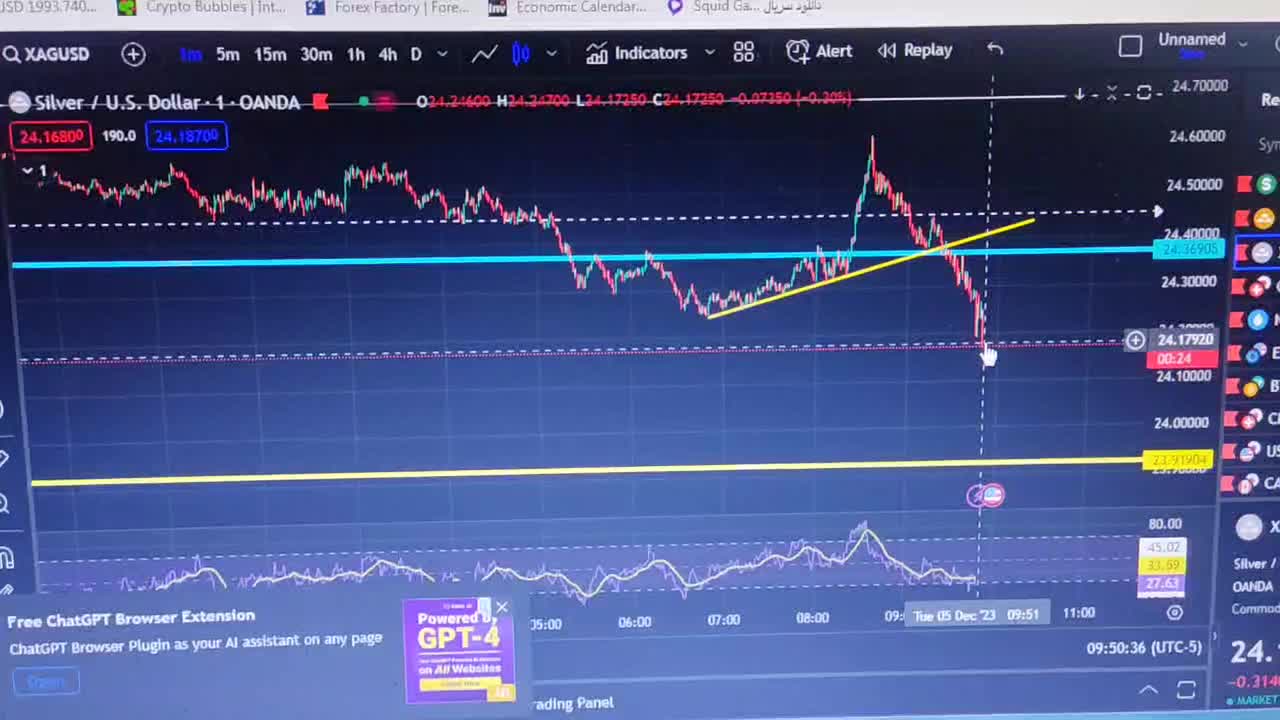
Task: Open the Economic Calendar bookmark
Action: (x=568, y=8)
